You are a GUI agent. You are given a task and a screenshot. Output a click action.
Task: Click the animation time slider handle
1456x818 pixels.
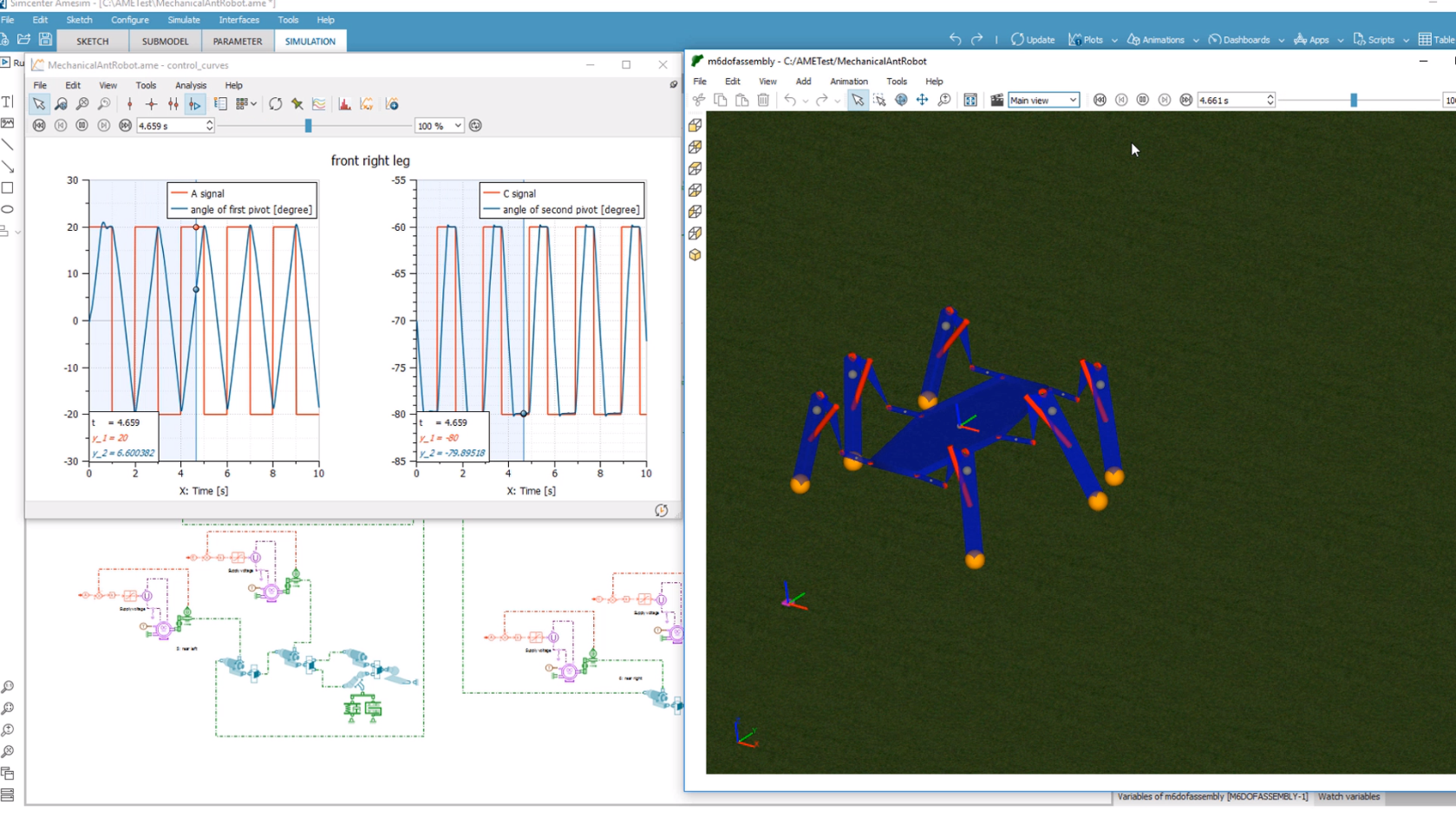point(1354,101)
